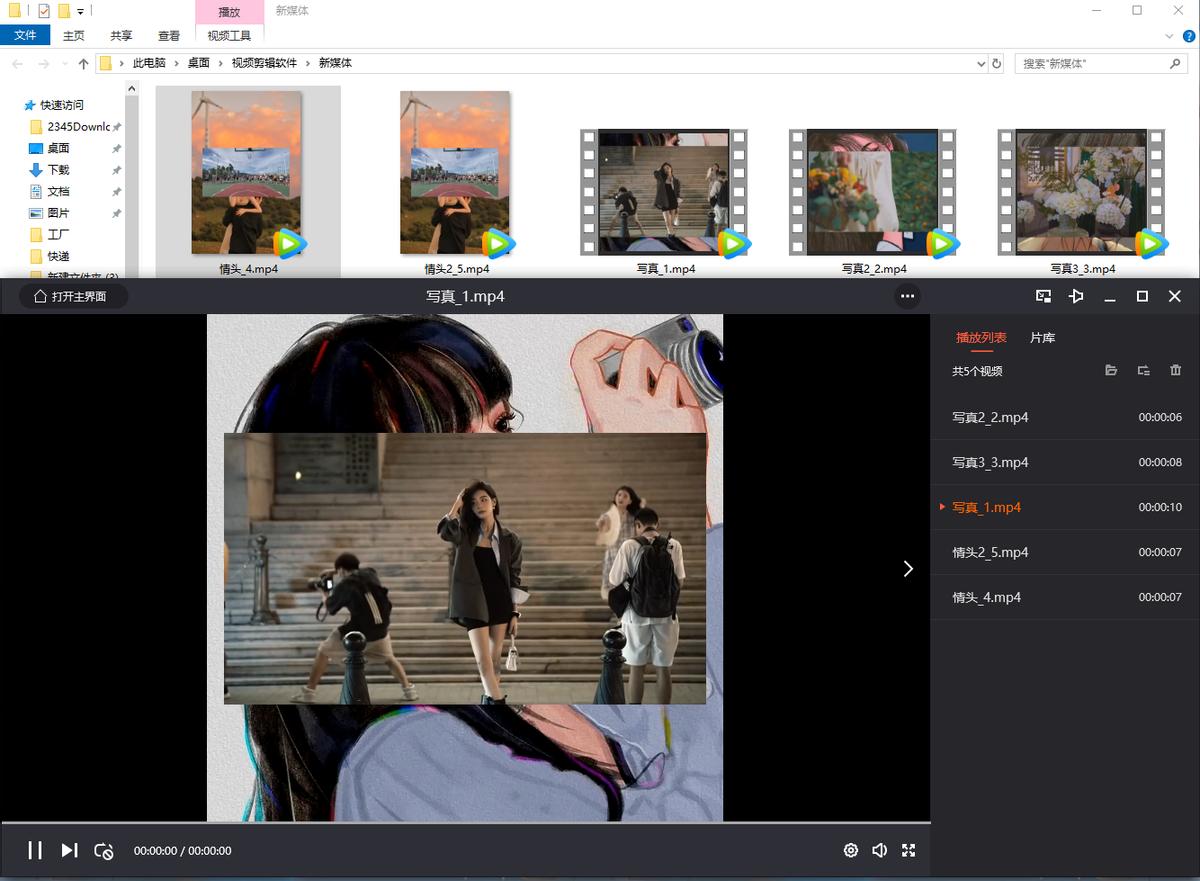Switch to the 片库 tab

pyautogui.click(x=1042, y=338)
